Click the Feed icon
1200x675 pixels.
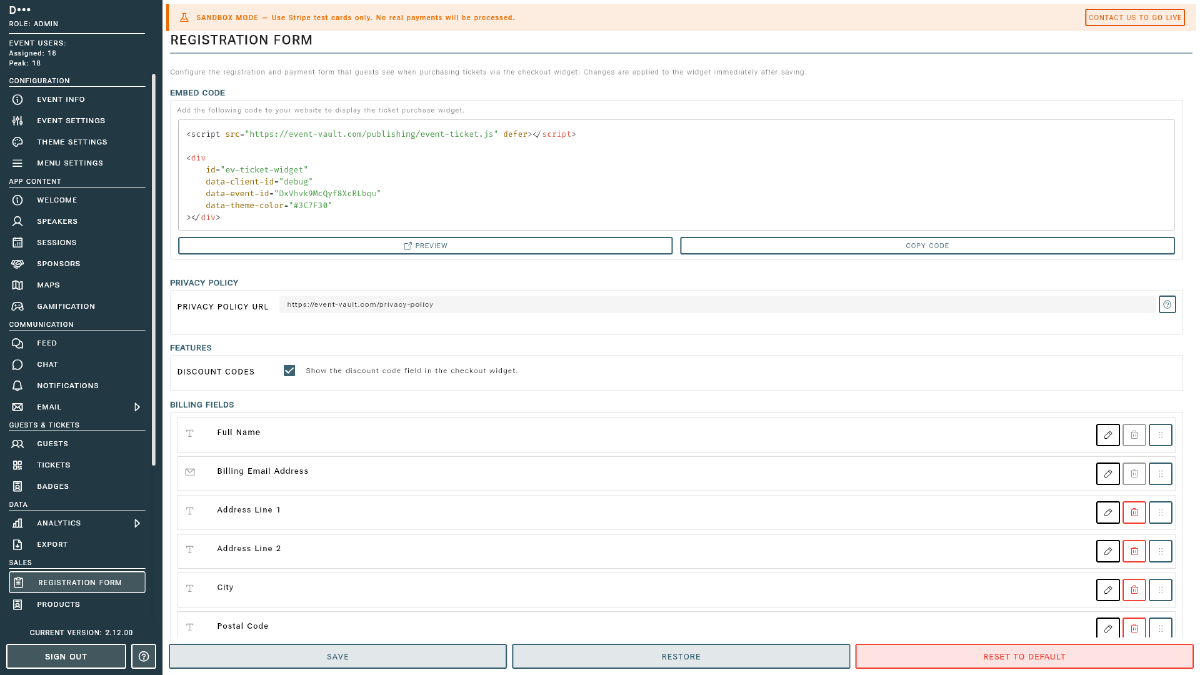[17, 343]
